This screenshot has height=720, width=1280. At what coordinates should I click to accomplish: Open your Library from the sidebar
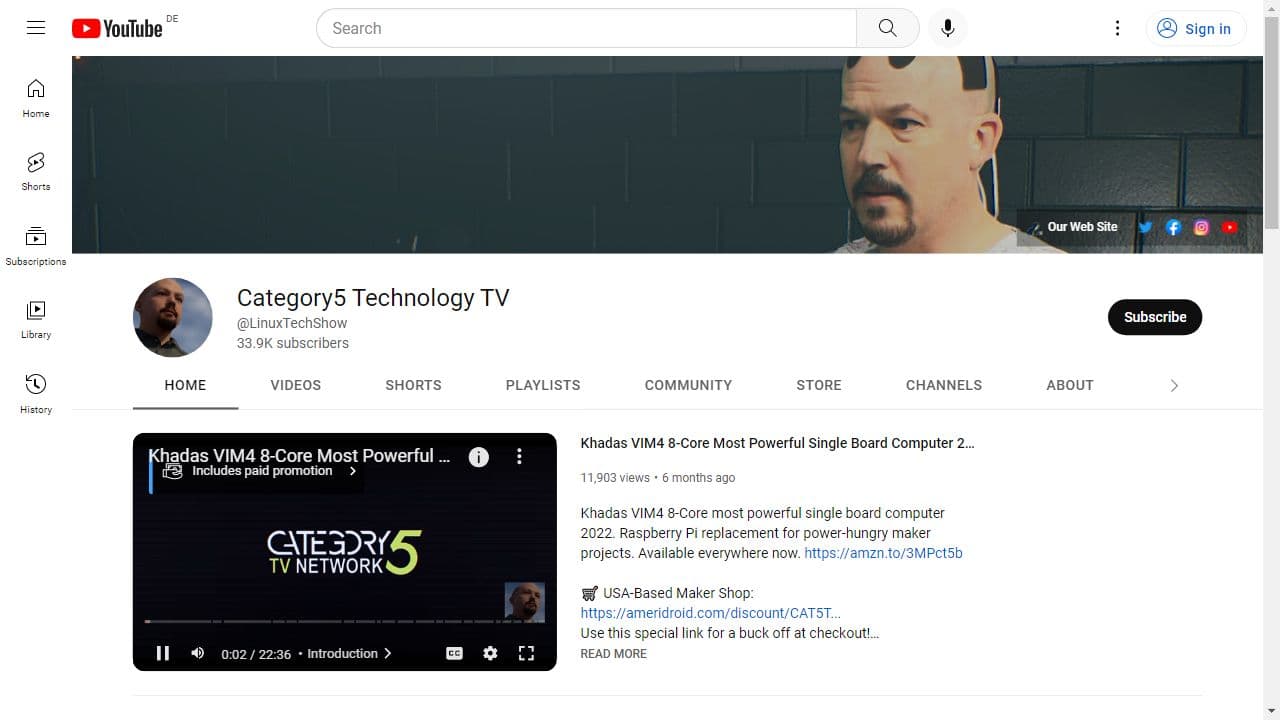[x=35, y=317]
